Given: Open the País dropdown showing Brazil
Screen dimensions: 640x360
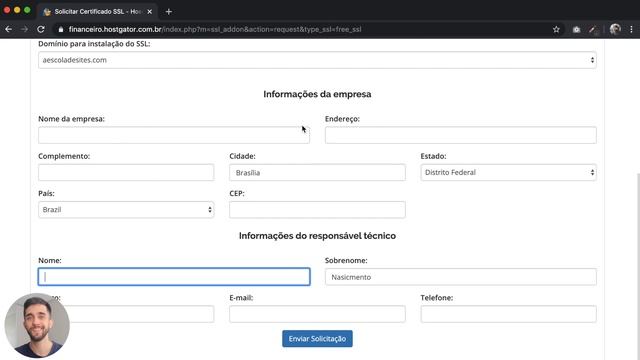Looking at the screenshot, I should [x=126, y=209].
